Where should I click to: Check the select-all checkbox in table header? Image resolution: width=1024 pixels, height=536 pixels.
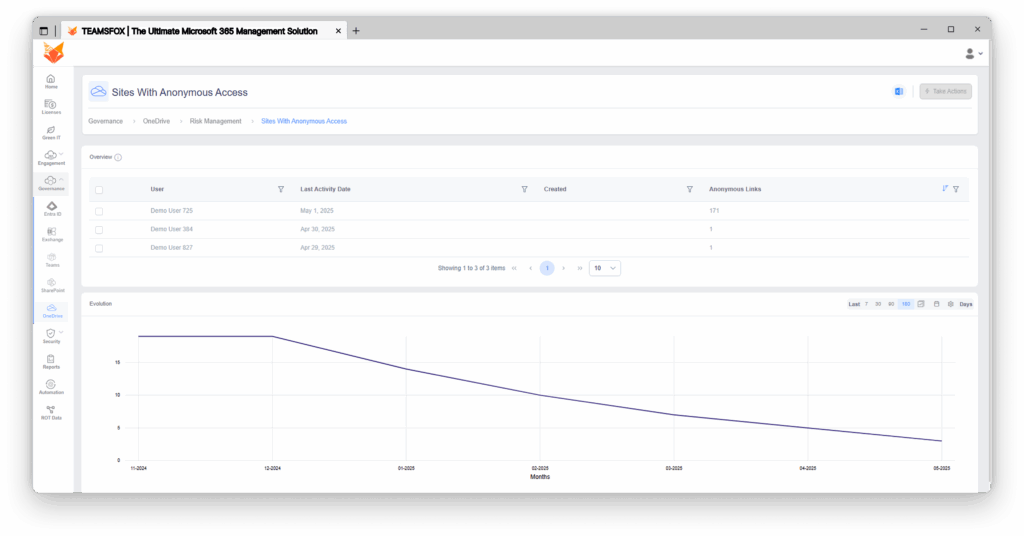[99, 189]
